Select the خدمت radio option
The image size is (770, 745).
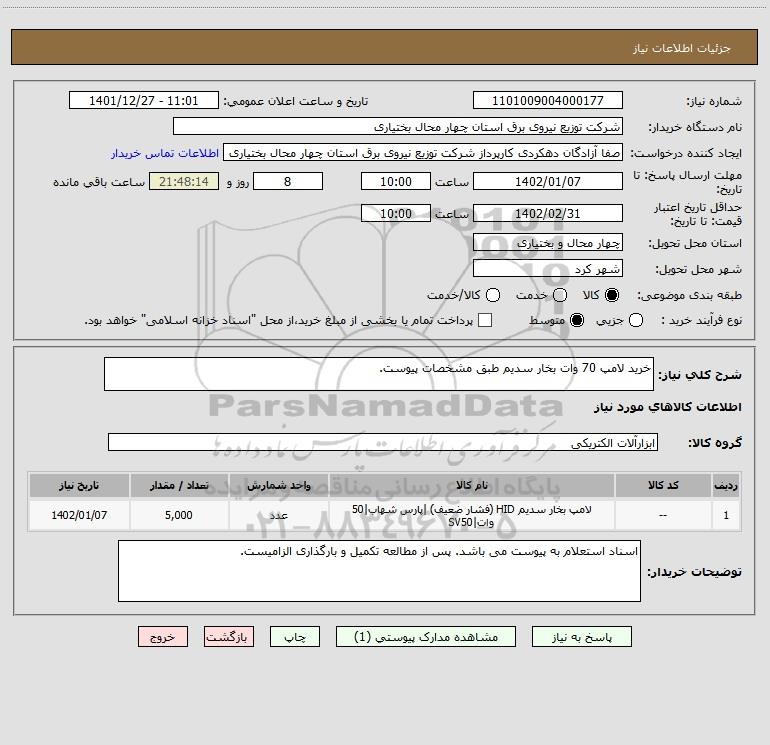(x=560, y=295)
